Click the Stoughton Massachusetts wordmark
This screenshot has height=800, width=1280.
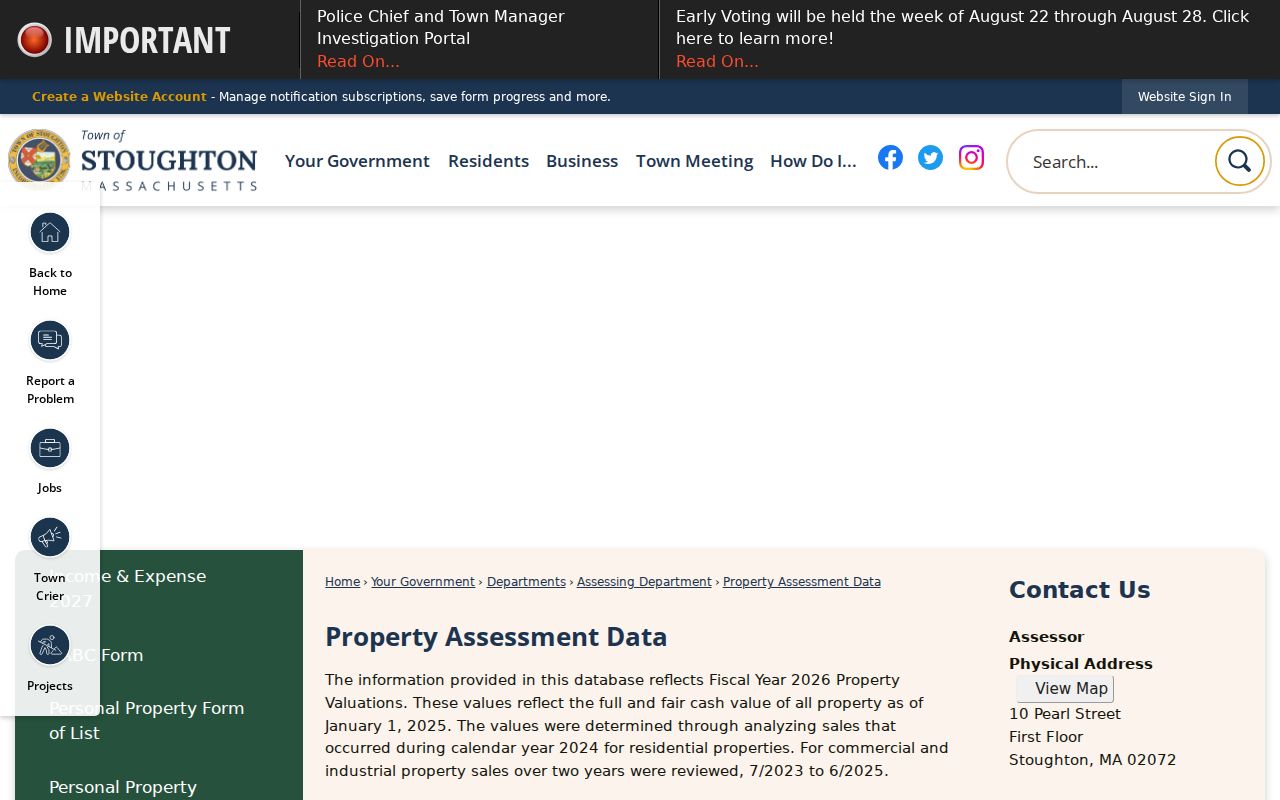(168, 161)
